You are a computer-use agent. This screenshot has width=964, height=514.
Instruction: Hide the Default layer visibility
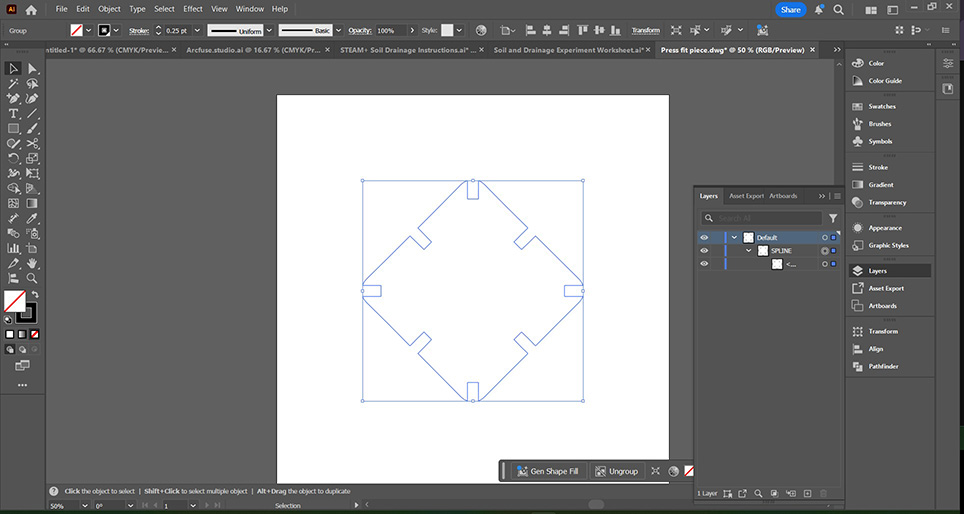tap(704, 238)
